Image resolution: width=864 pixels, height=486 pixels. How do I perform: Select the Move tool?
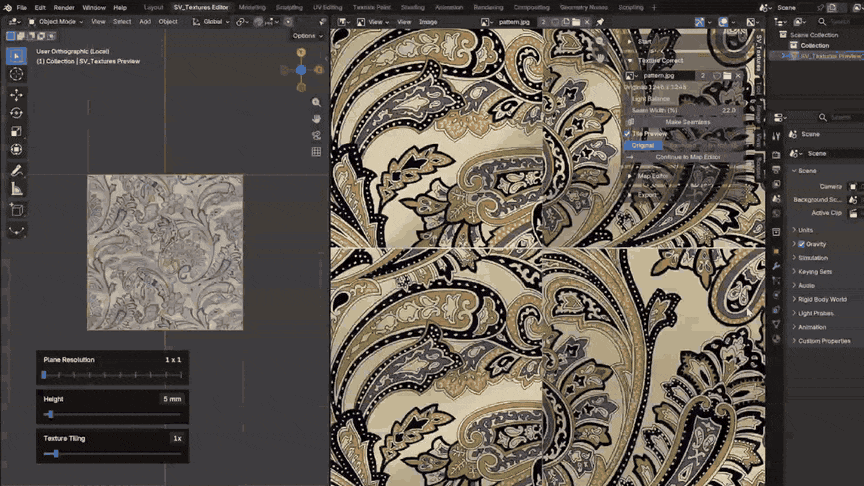17,95
